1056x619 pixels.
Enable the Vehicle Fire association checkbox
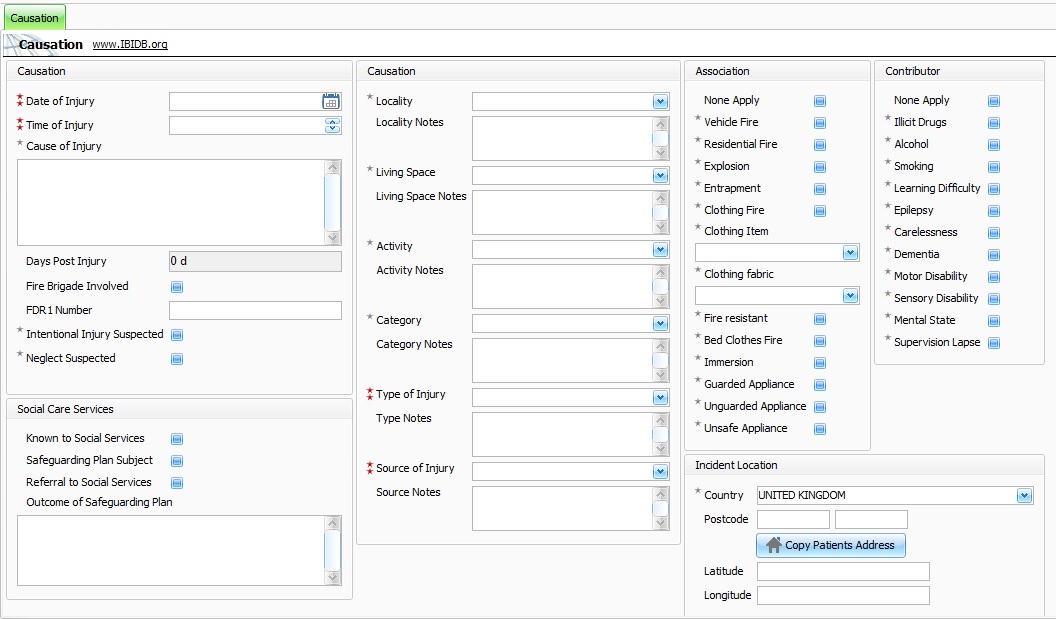[819, 123]
